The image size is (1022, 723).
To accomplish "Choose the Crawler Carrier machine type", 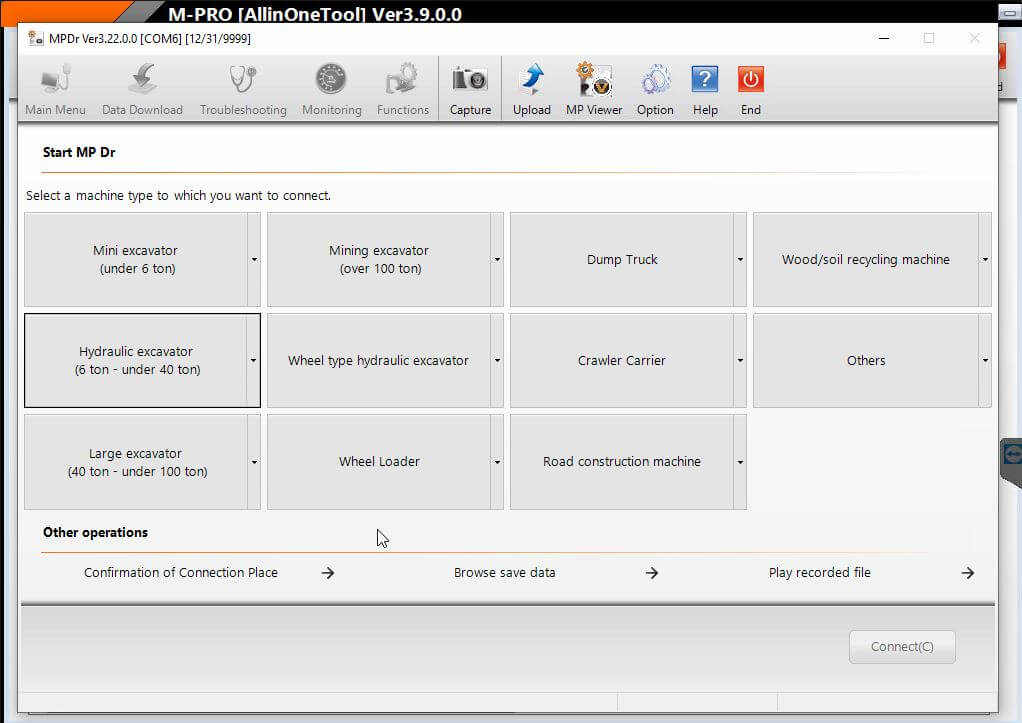I will point(621,360).
